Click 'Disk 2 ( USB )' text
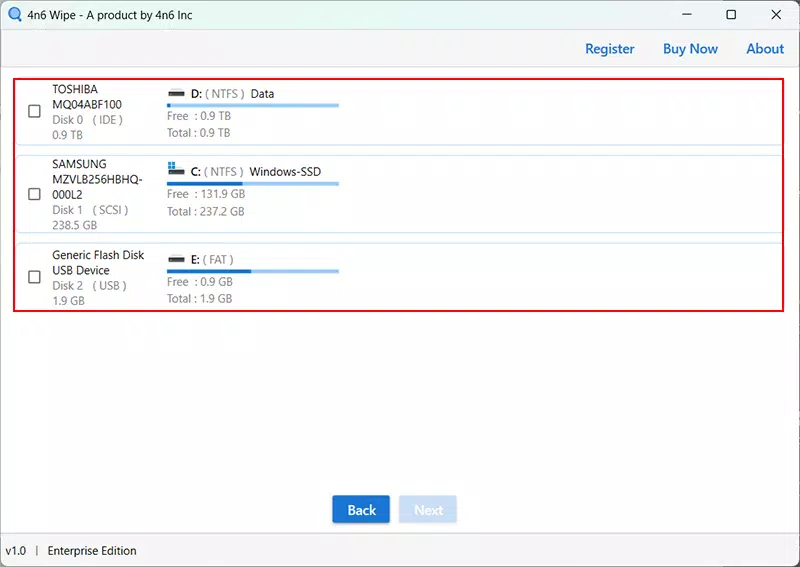Viewport: 800px width, 567px height. point(89,286)
